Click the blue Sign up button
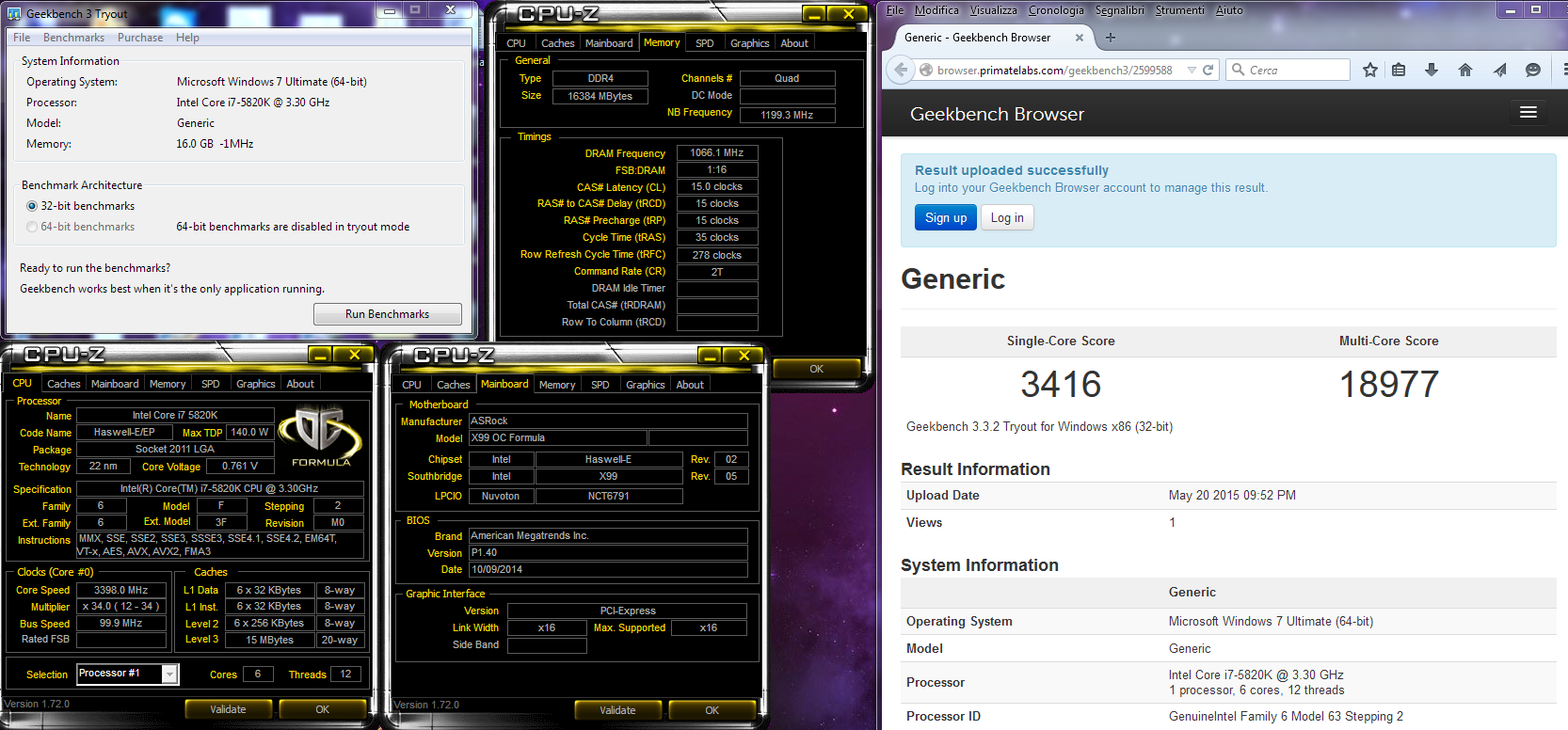1568x730 pixels. point(946,217)
